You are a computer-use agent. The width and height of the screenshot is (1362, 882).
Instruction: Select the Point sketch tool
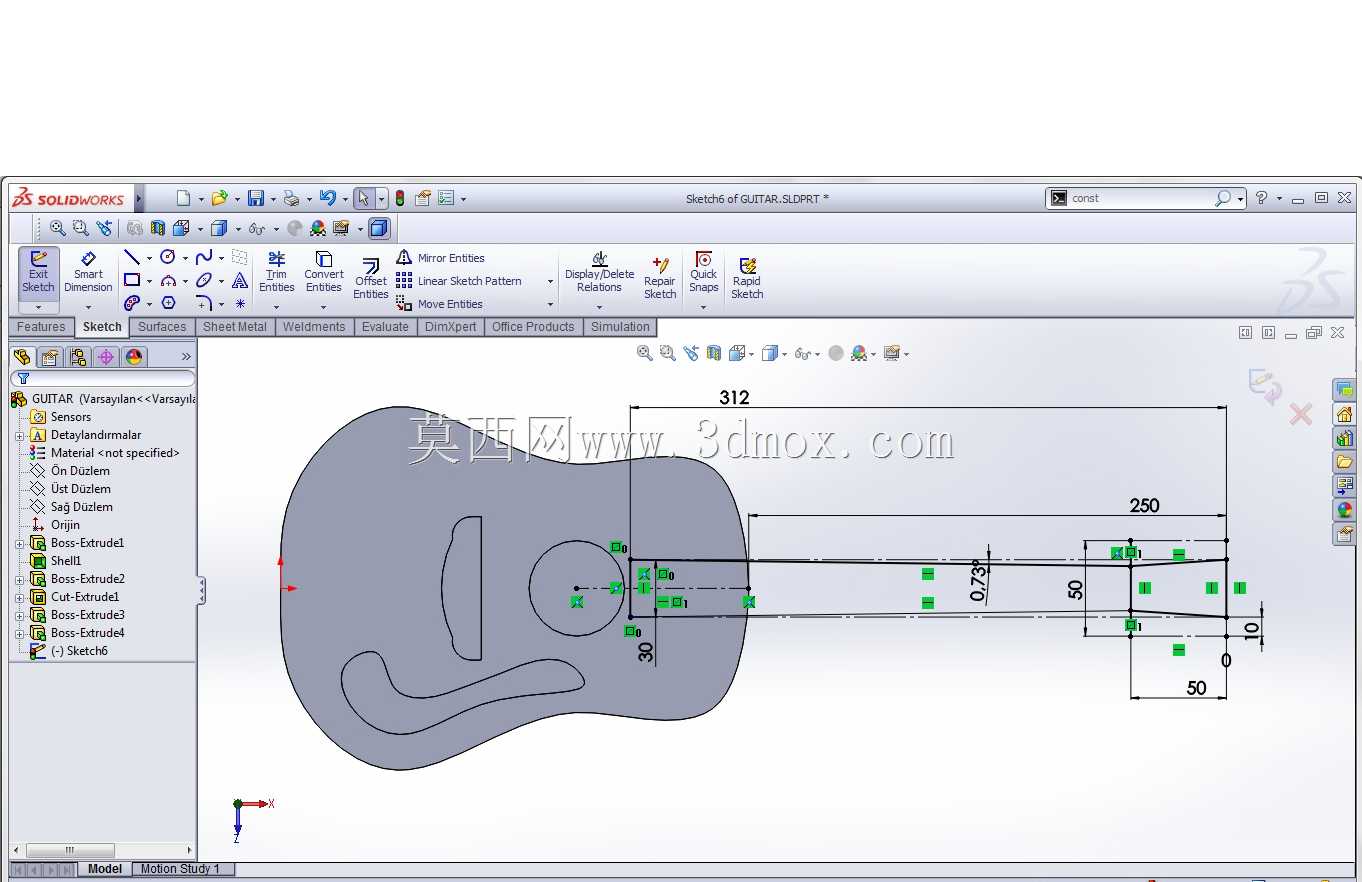pos(240,303)
